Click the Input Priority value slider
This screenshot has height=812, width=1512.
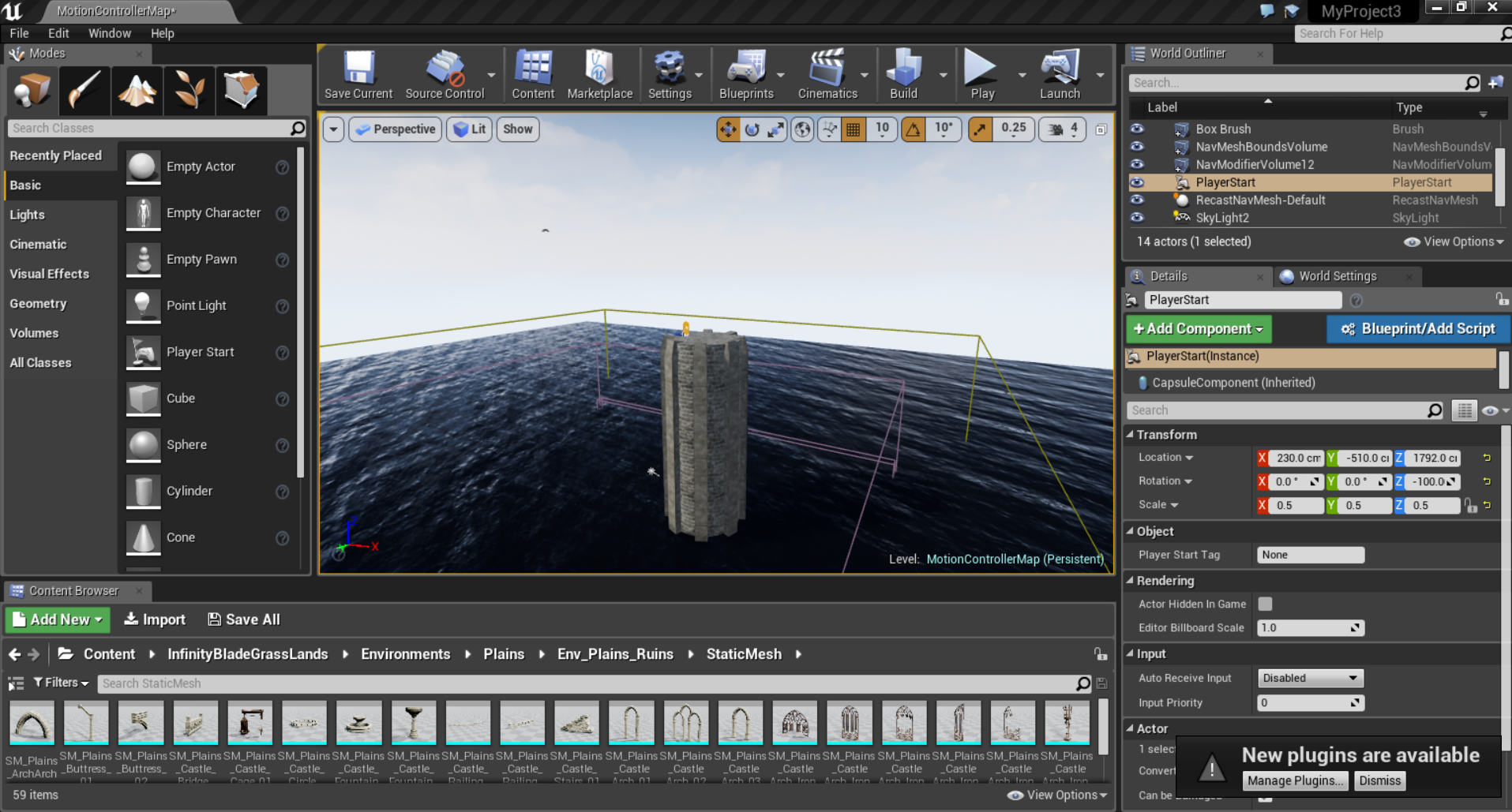tap(1310, 703)
